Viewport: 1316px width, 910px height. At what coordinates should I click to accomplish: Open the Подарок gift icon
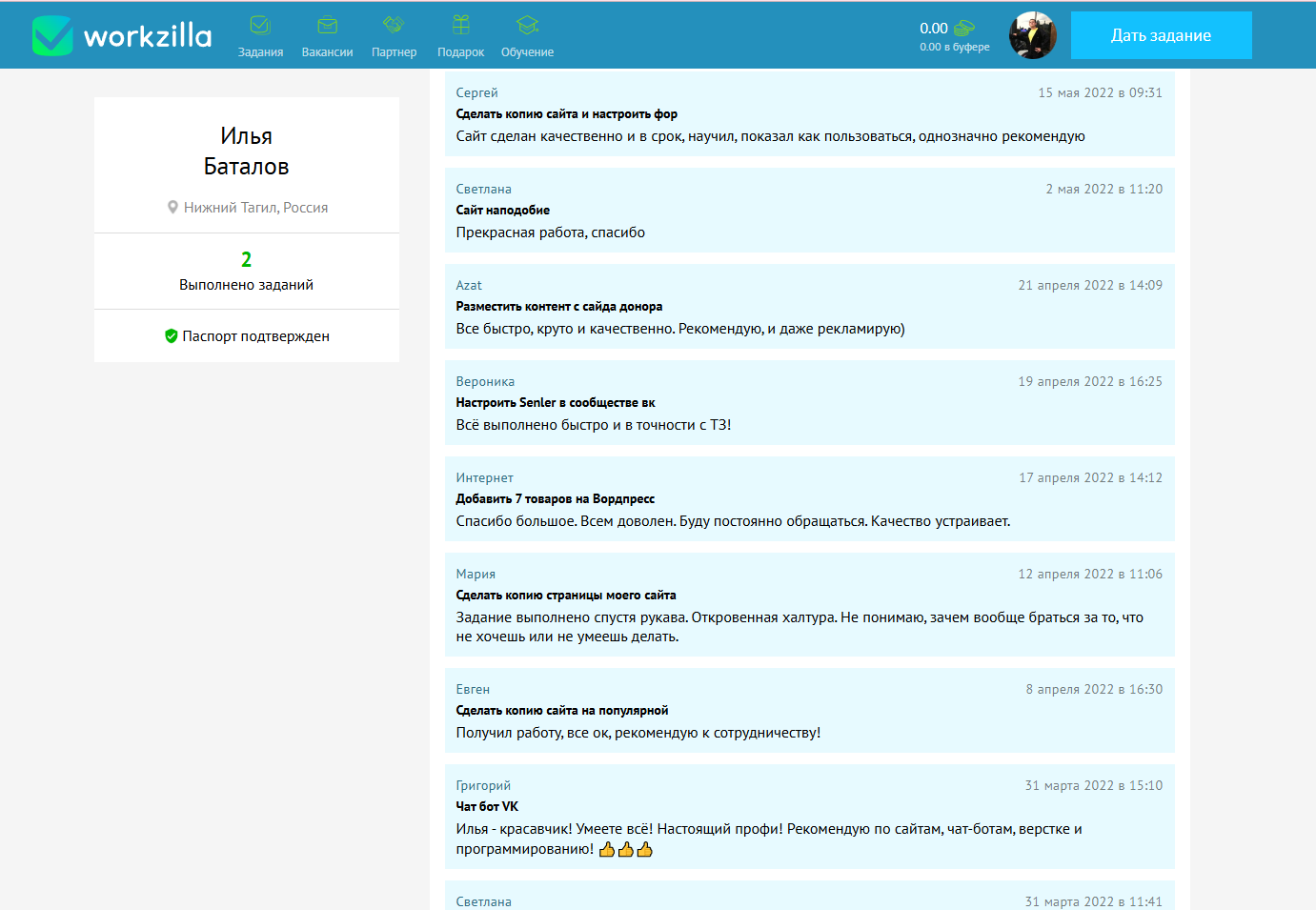[x=460, y=26]
